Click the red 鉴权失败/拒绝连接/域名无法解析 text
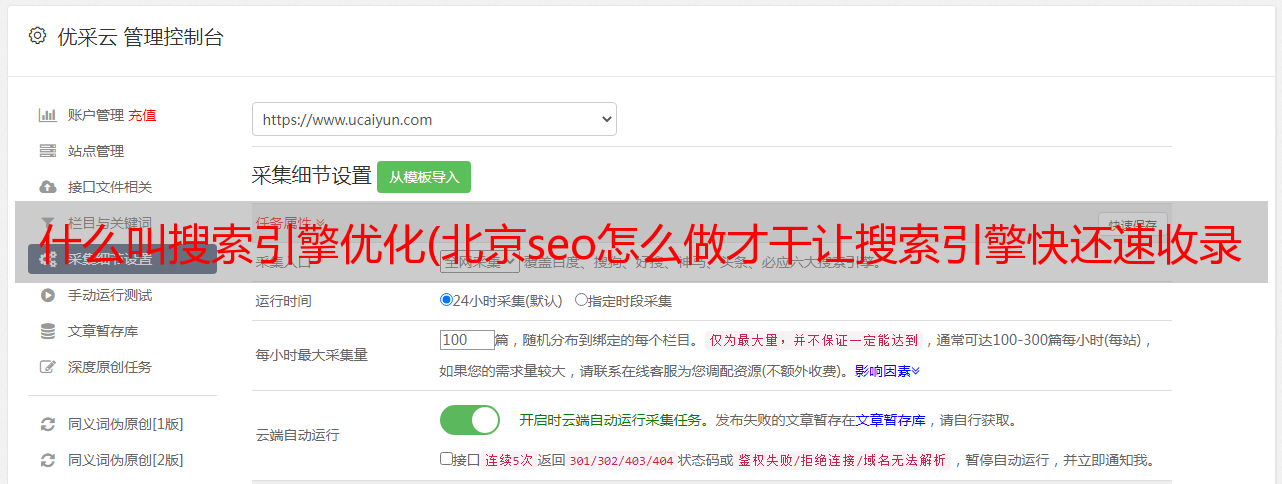This screenshot has width=1282, height=484. point(843,461)
